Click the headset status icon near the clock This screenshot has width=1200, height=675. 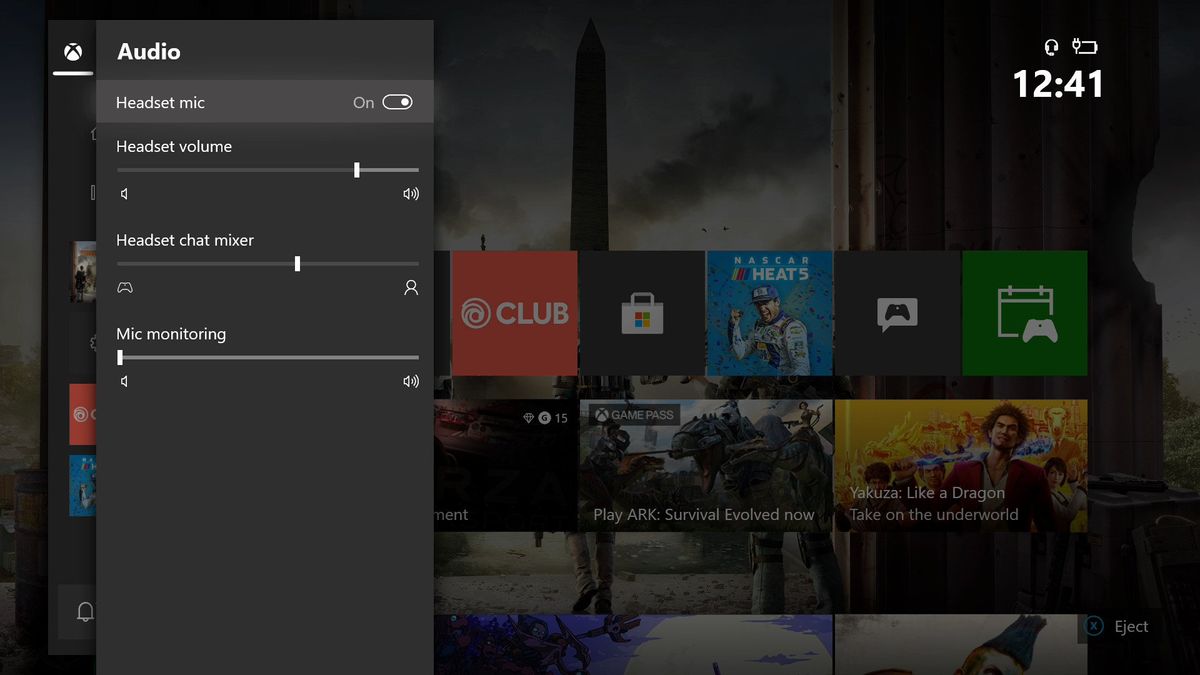point(1050,46)
